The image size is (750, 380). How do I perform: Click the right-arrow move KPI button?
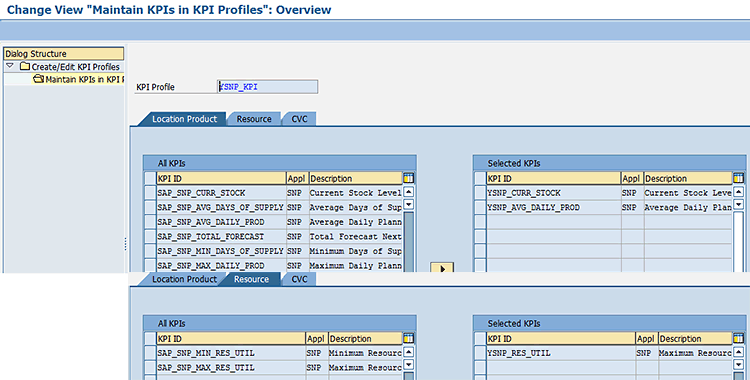442,268
